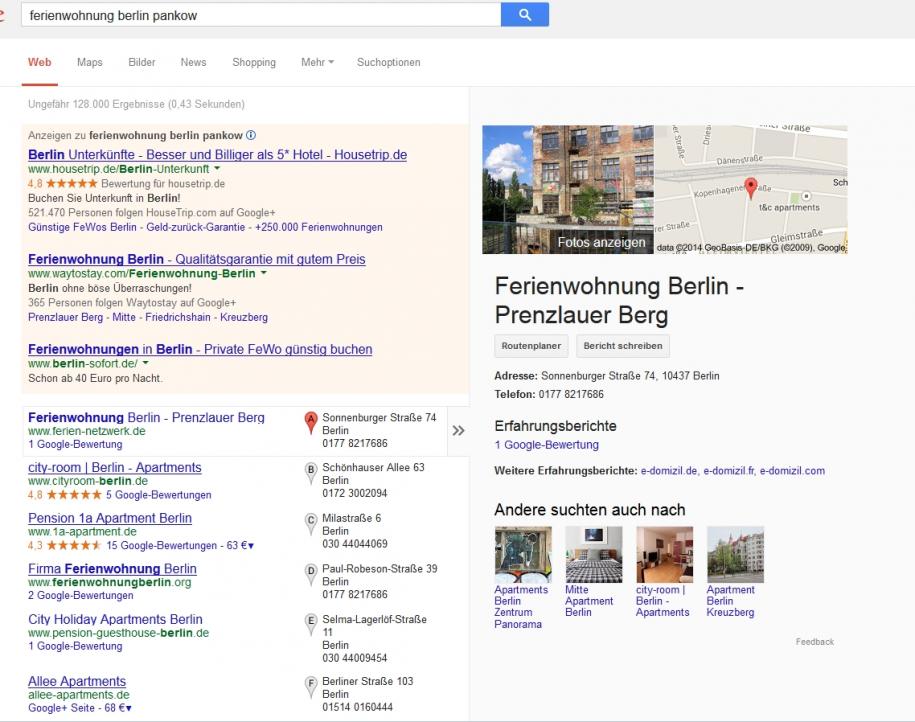The width and height of the screenshot is (915, 722).
Task: Switch to the Bilder tab
Action: [x=142, y=62]
